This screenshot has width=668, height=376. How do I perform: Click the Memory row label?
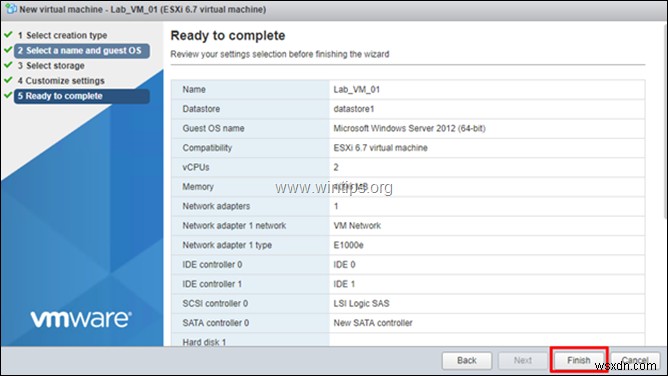click(198, 187)
